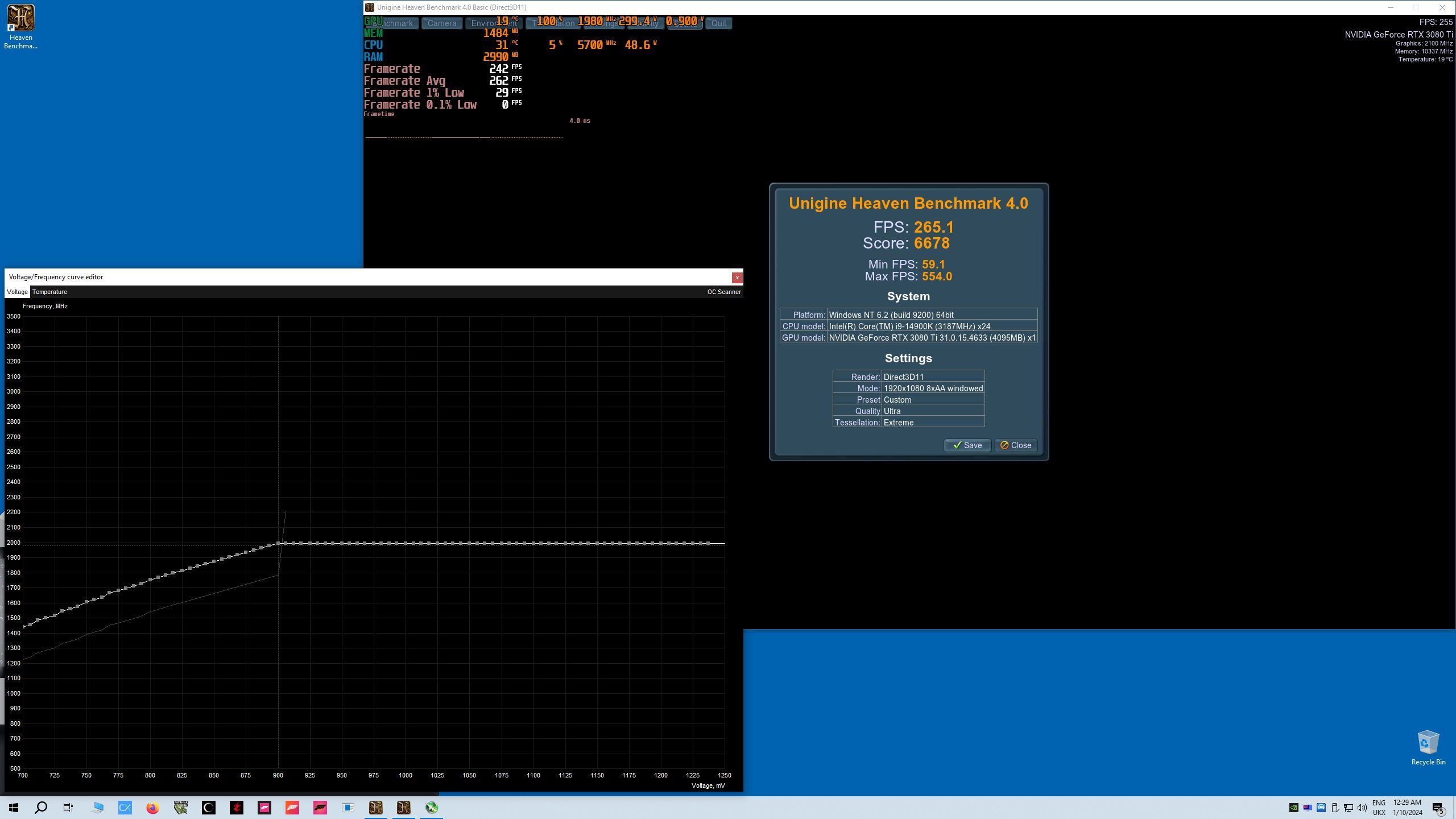Click the Environment button in Heaven
1456x819 pixels.
[x=494, y=23]
